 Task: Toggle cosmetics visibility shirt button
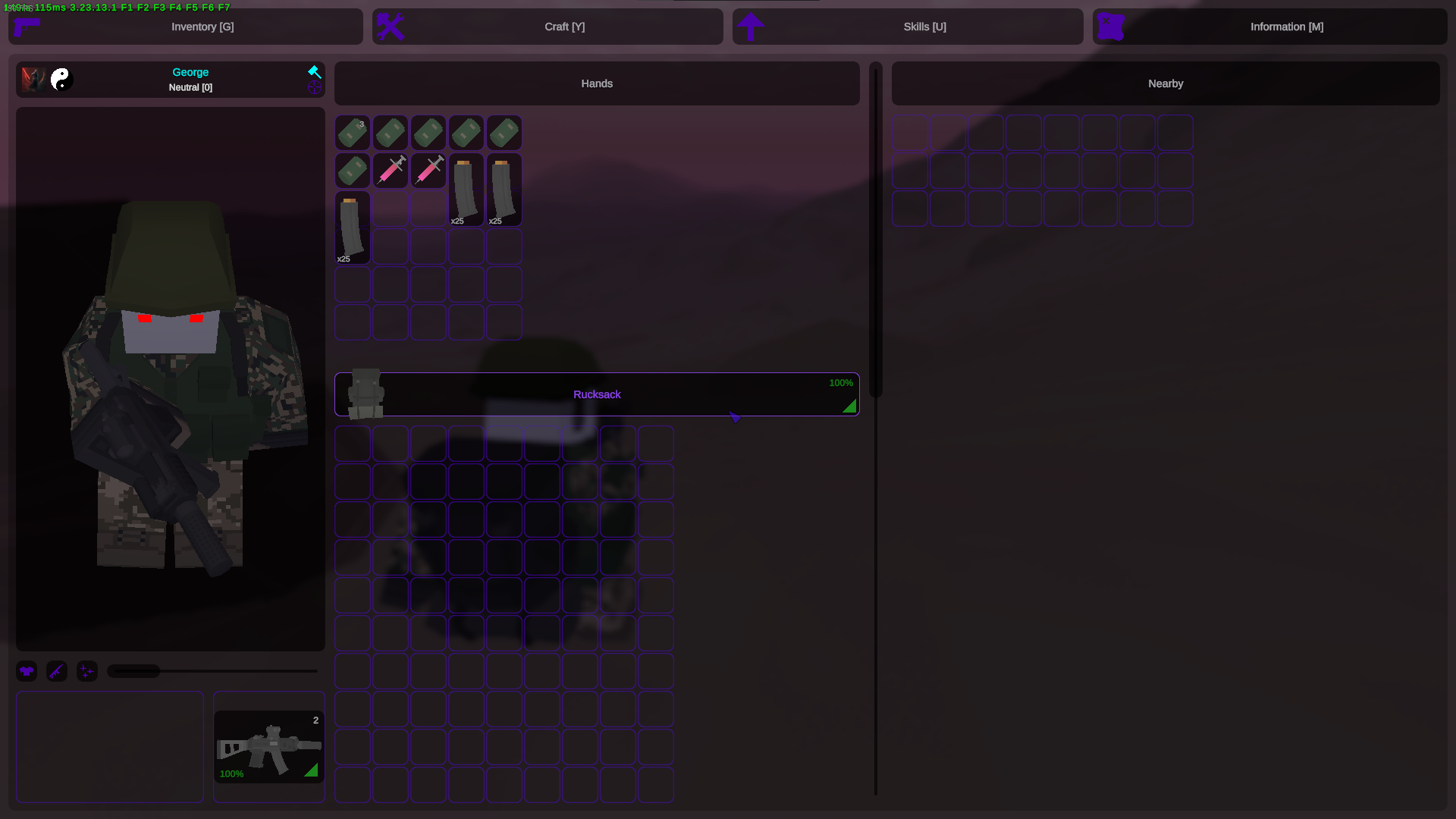[27, 671]
